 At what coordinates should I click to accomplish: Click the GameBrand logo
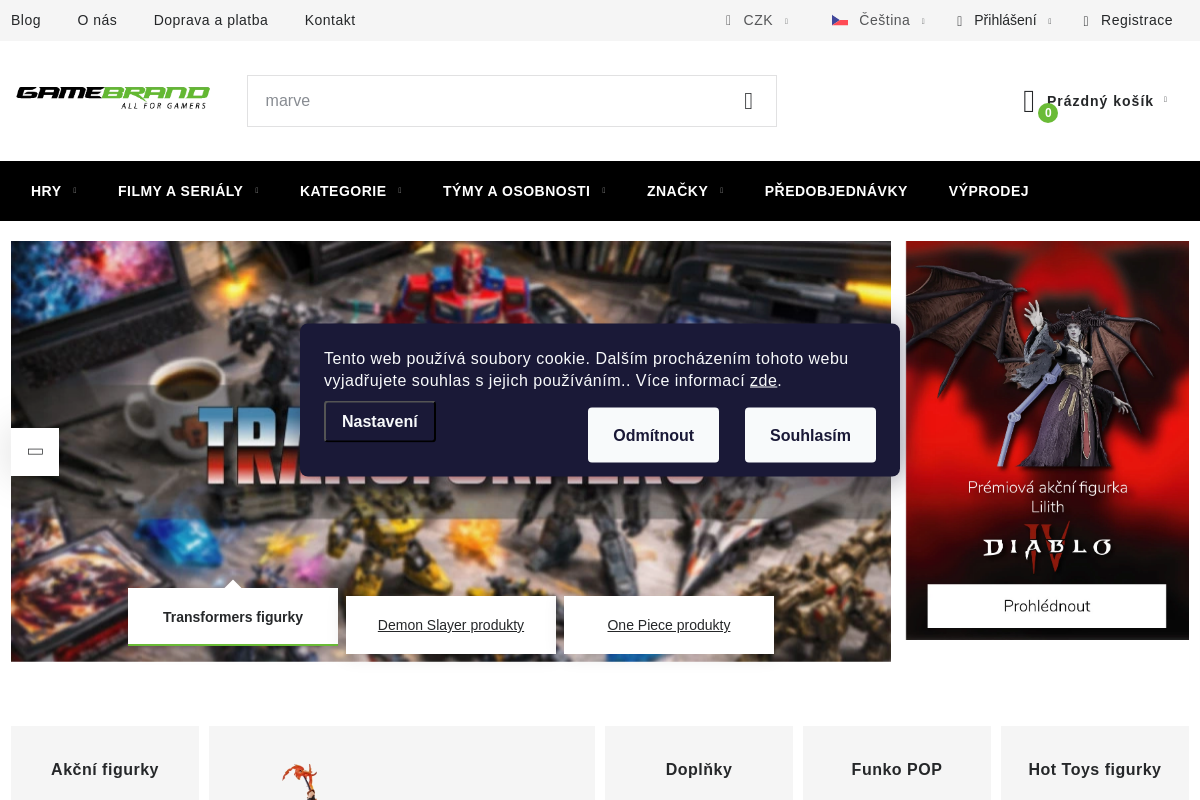[x=112, y=97]
